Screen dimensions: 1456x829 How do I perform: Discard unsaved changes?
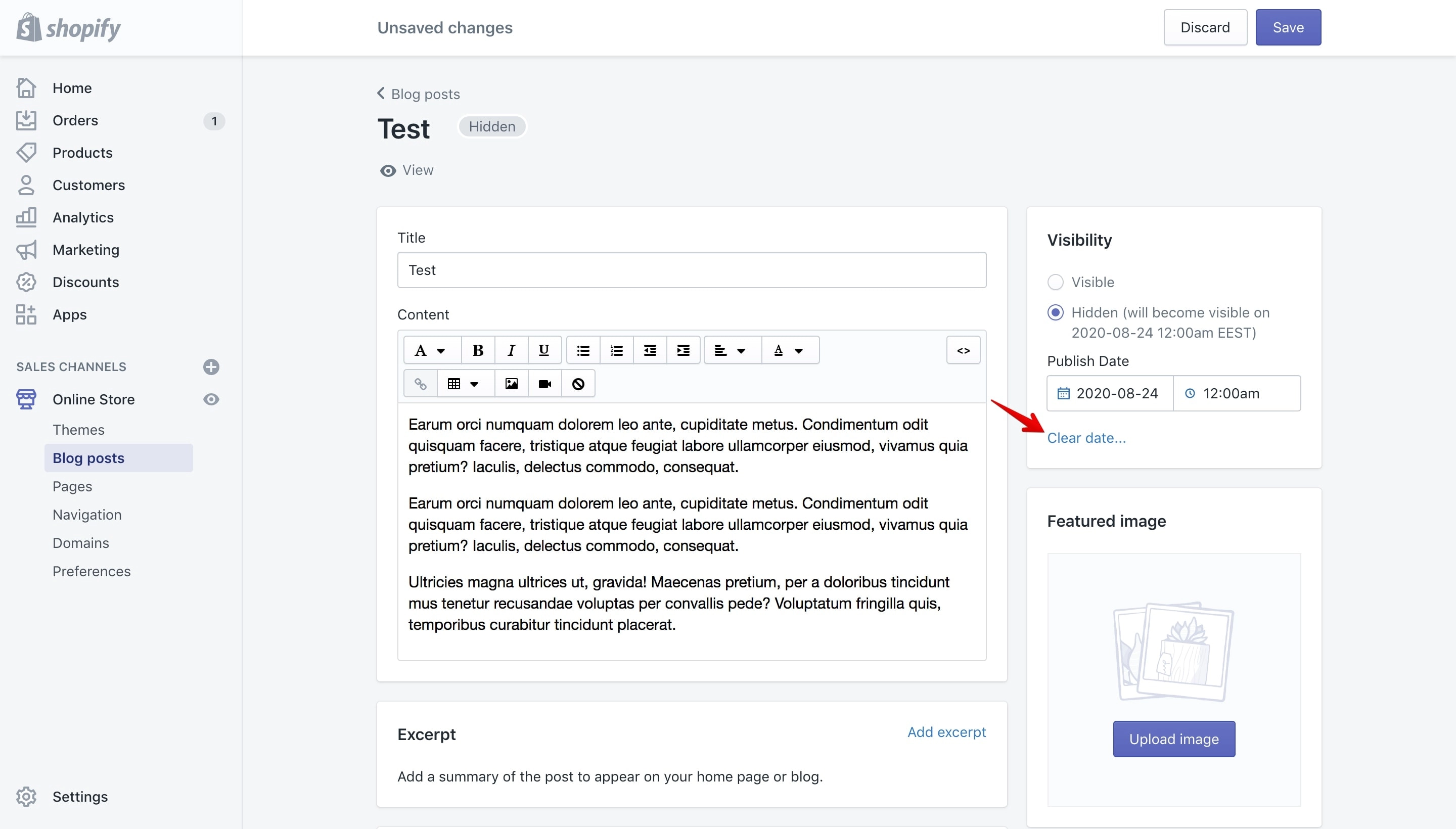tap(1205, 27)
